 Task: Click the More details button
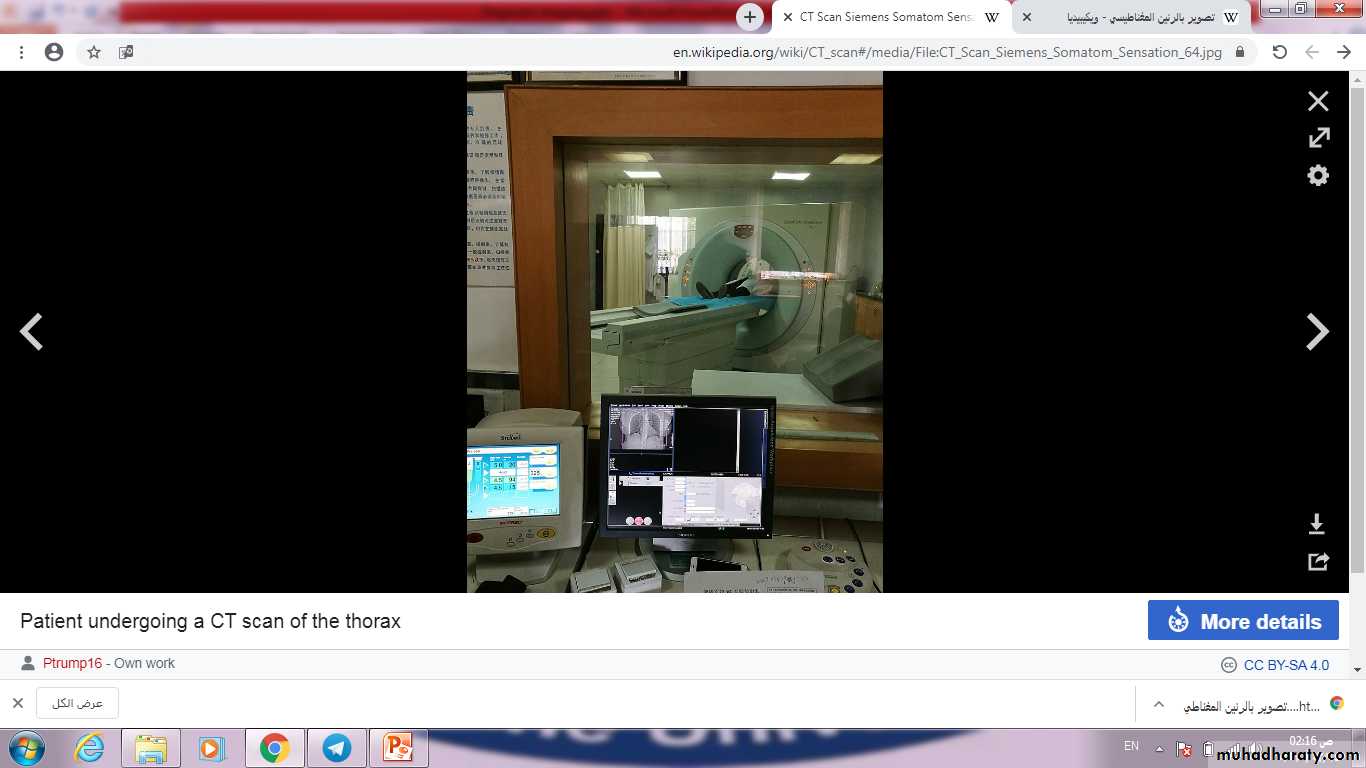1243,621
